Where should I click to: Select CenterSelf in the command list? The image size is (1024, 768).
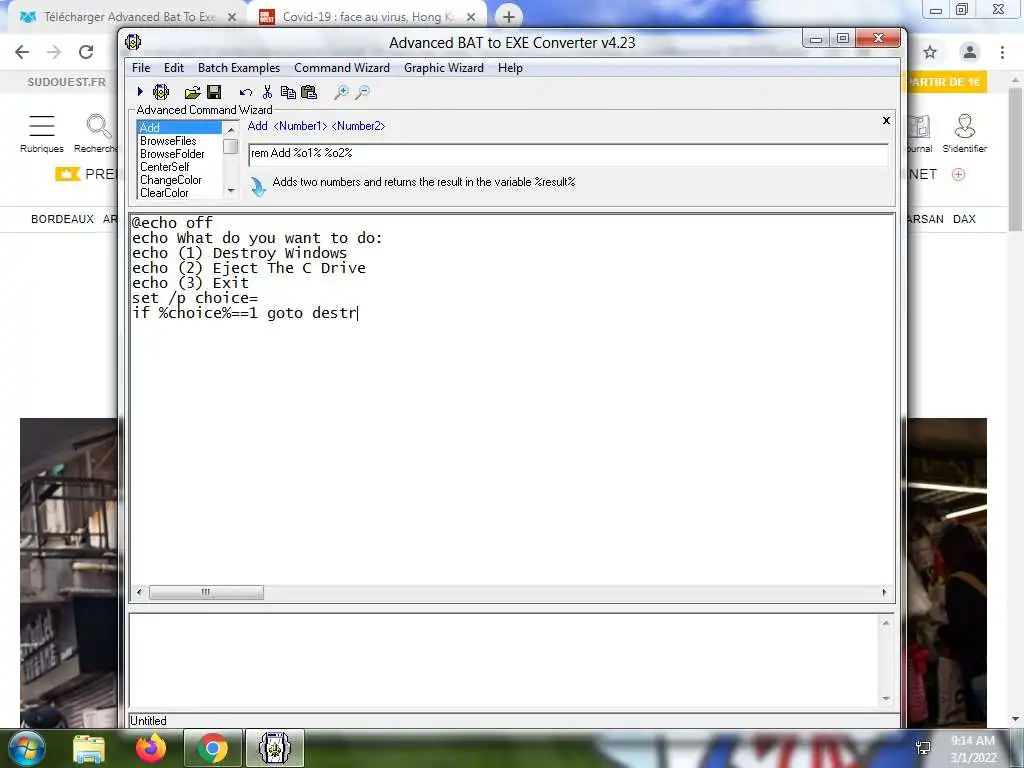[180, 167]
